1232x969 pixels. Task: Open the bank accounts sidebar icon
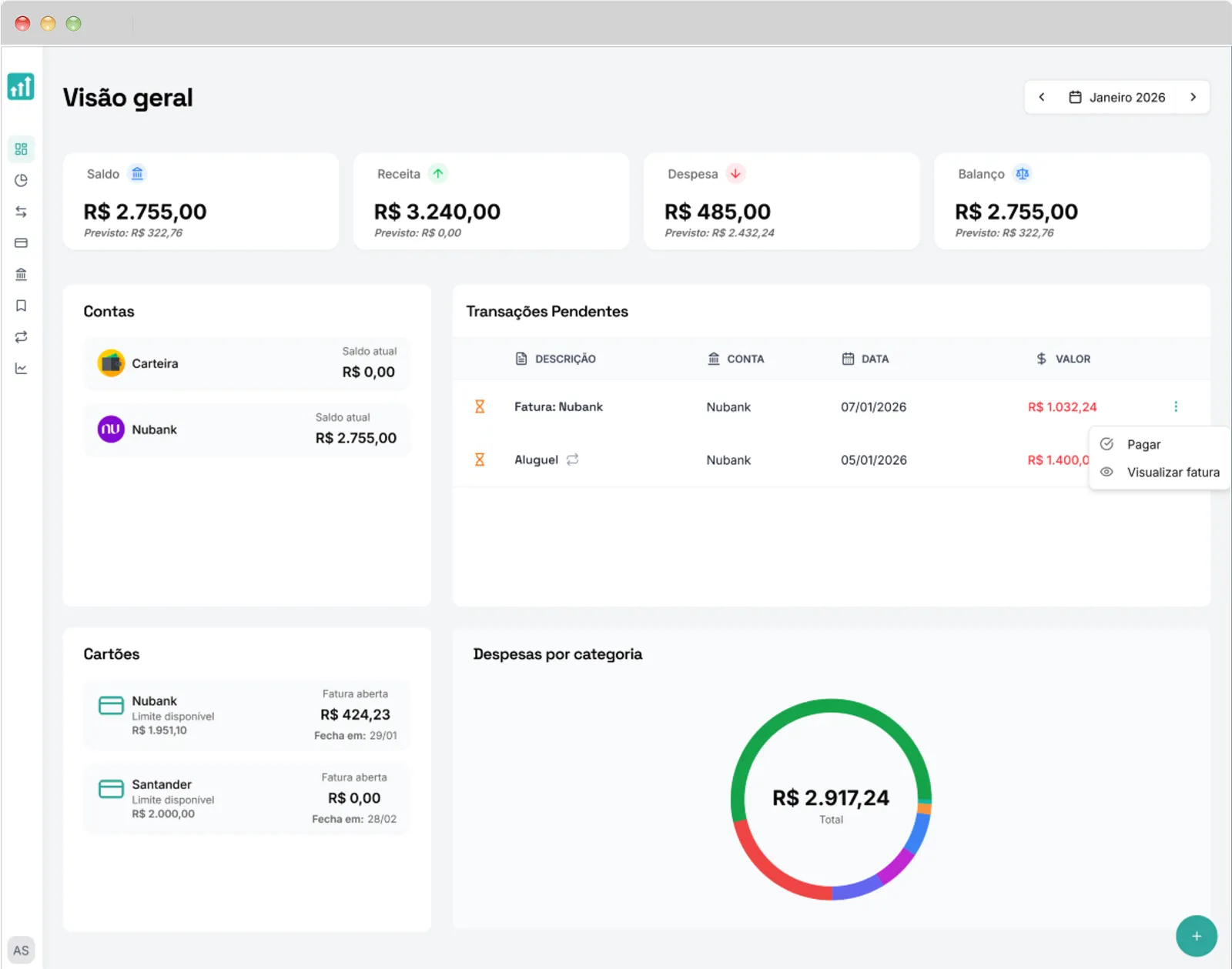pyautogui.click(x=21, y=275)
